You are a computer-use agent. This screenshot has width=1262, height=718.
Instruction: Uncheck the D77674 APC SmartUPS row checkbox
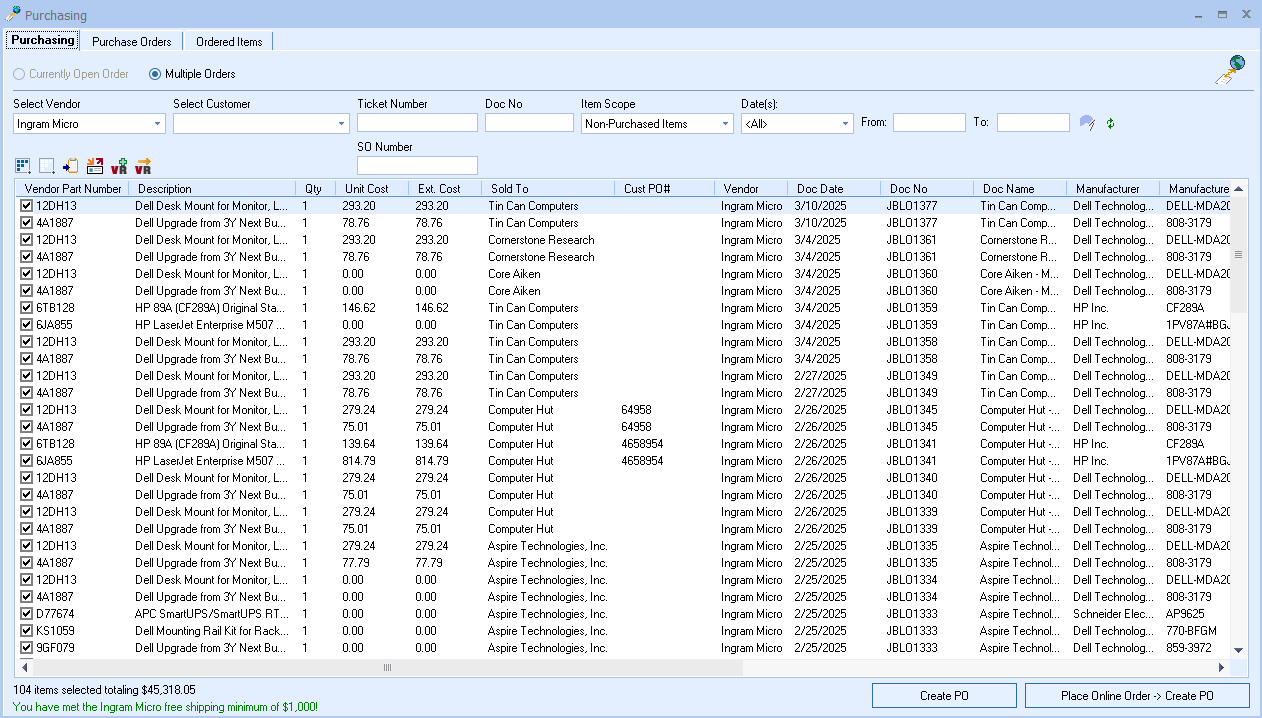tap(27, 614)
